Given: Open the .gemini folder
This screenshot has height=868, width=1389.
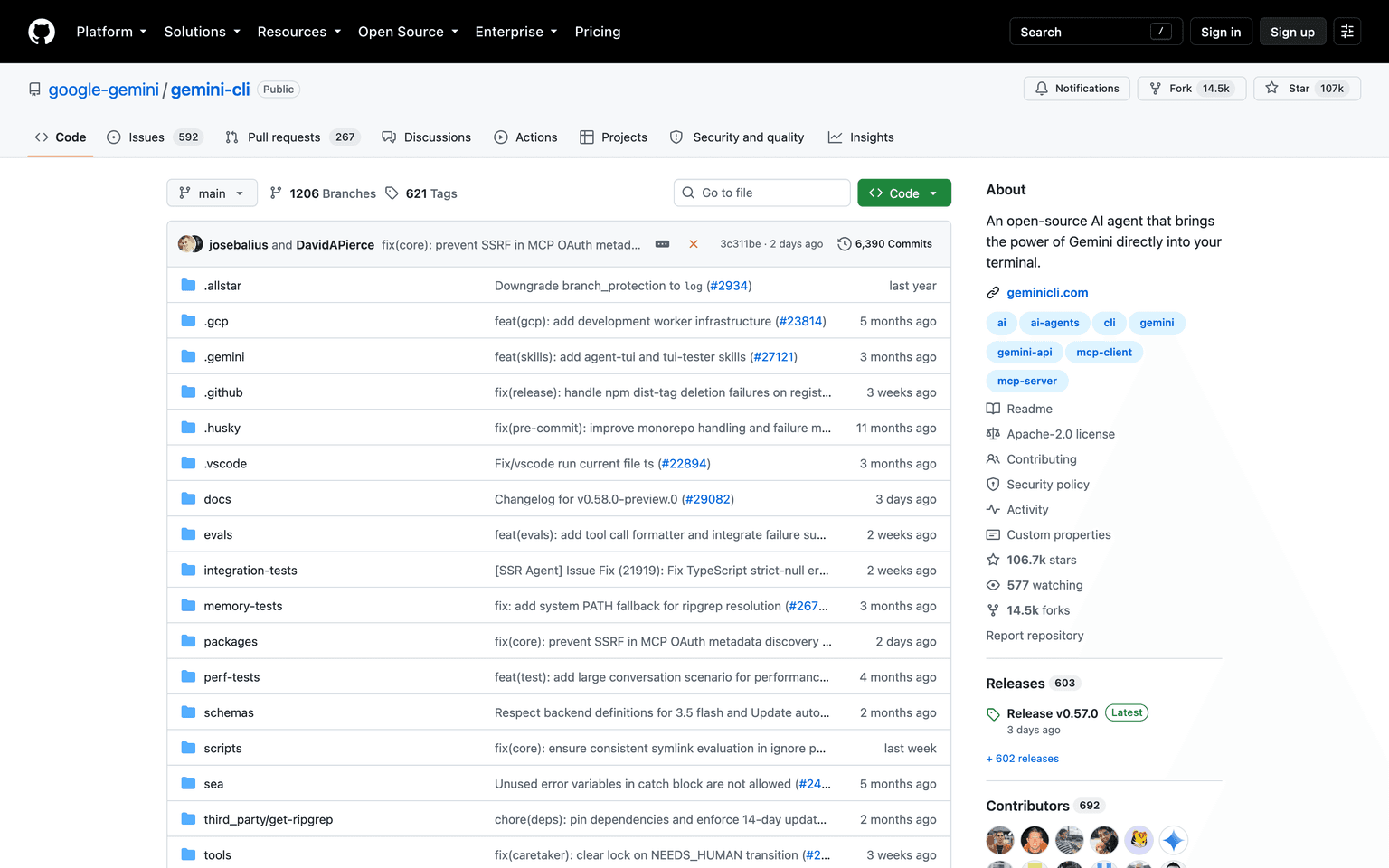Looking at the screenshot, I should point(224,357).
